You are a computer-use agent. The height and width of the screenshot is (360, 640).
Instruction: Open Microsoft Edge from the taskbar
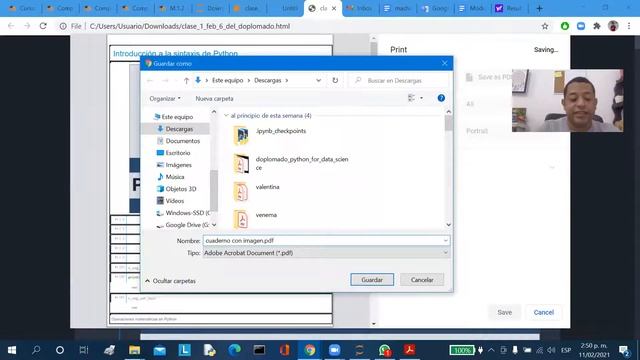[234, 350]
